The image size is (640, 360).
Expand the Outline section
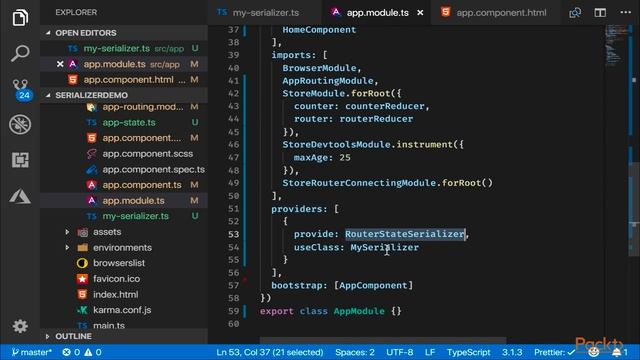tap(73, 336)
